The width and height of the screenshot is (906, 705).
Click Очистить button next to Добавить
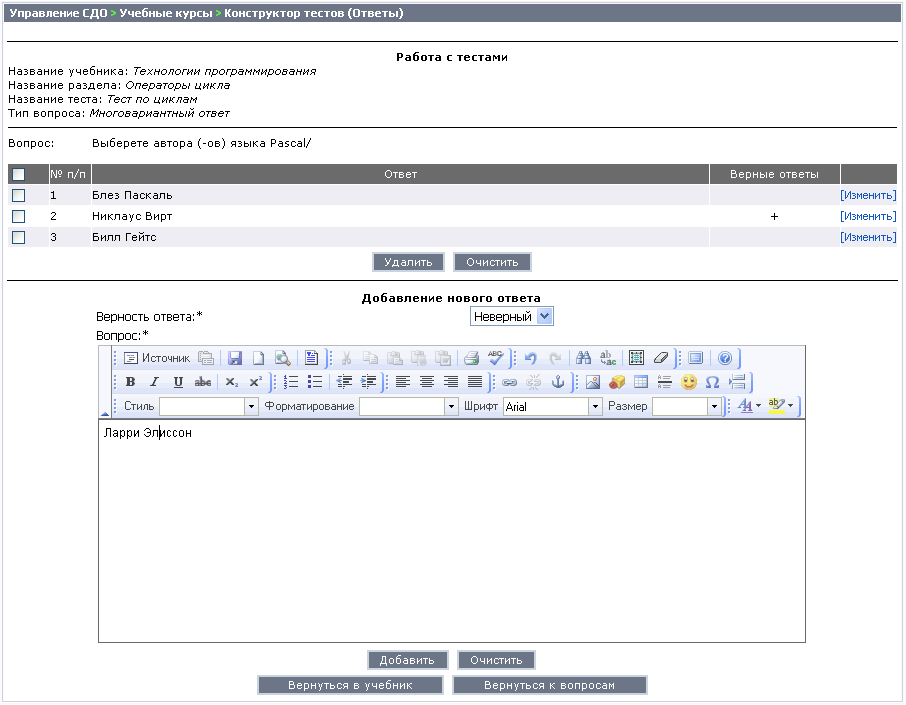(496, 660)
